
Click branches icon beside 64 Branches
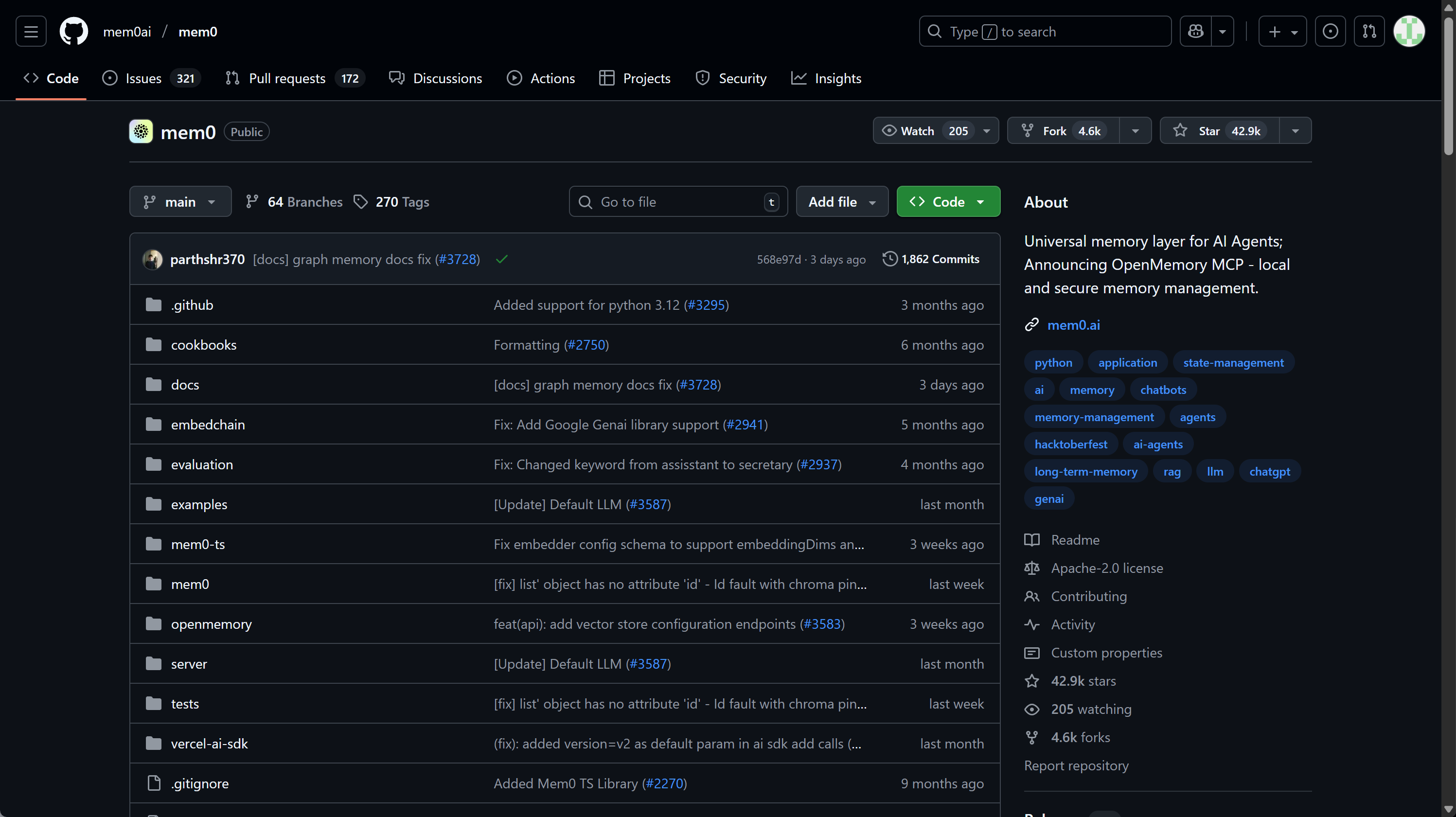(252, 201)
